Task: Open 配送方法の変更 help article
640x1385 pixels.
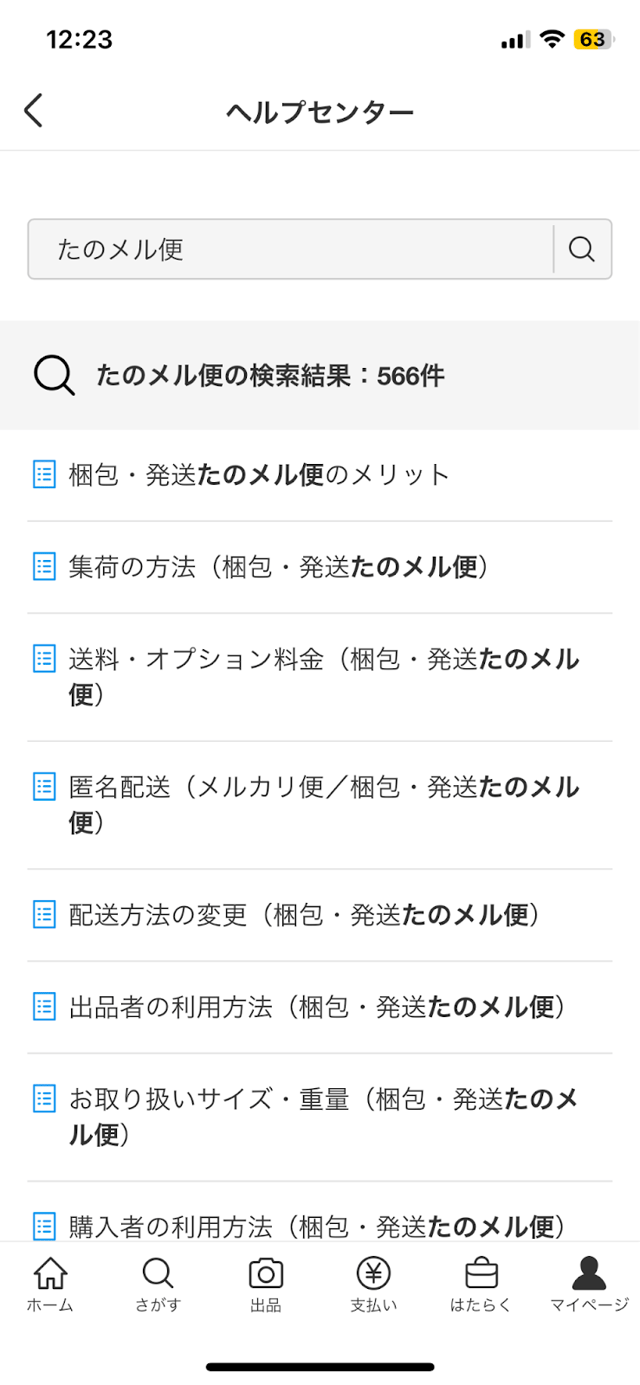Action: point(304,914)
